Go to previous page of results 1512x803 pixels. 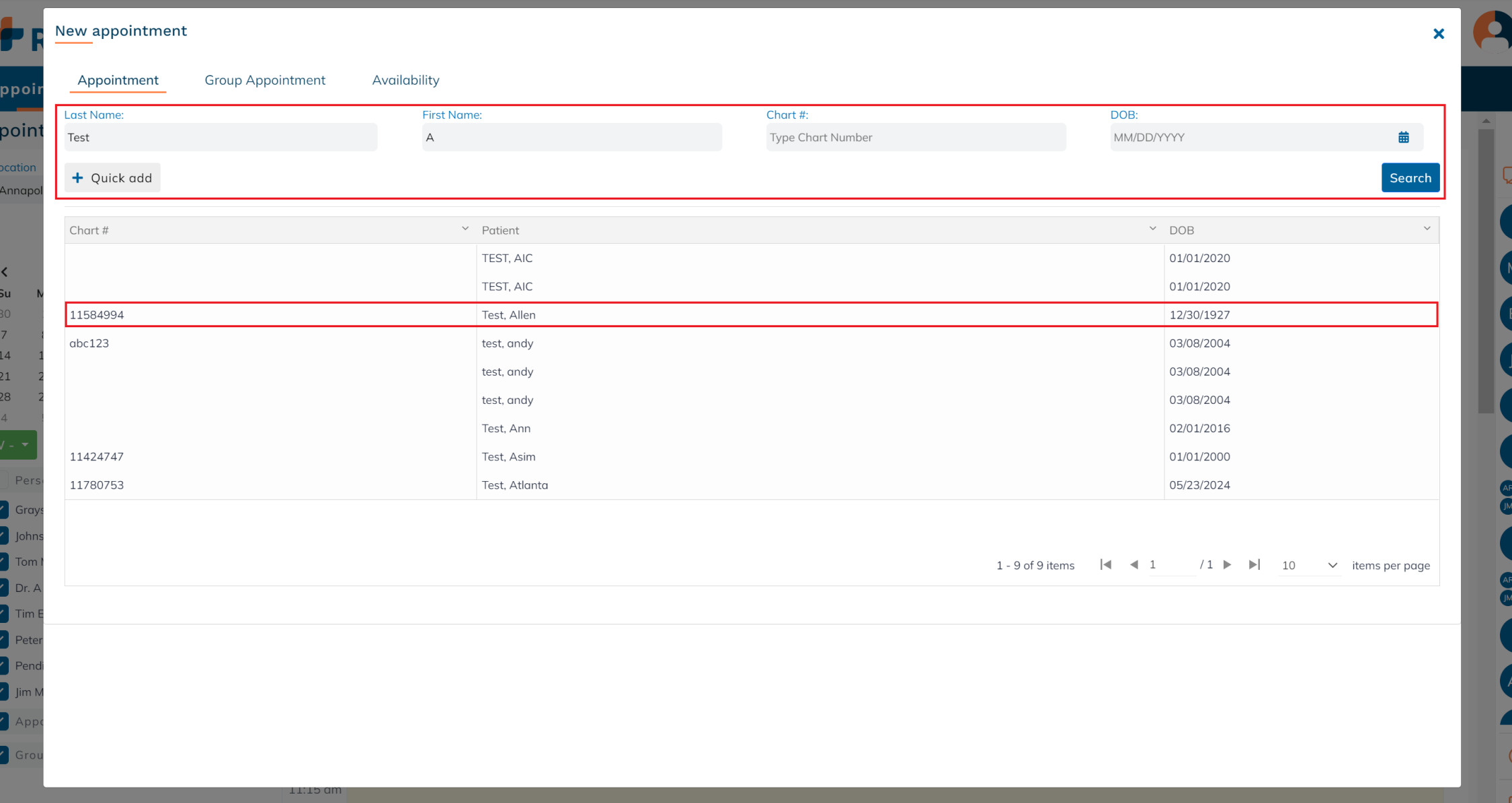1133,564
